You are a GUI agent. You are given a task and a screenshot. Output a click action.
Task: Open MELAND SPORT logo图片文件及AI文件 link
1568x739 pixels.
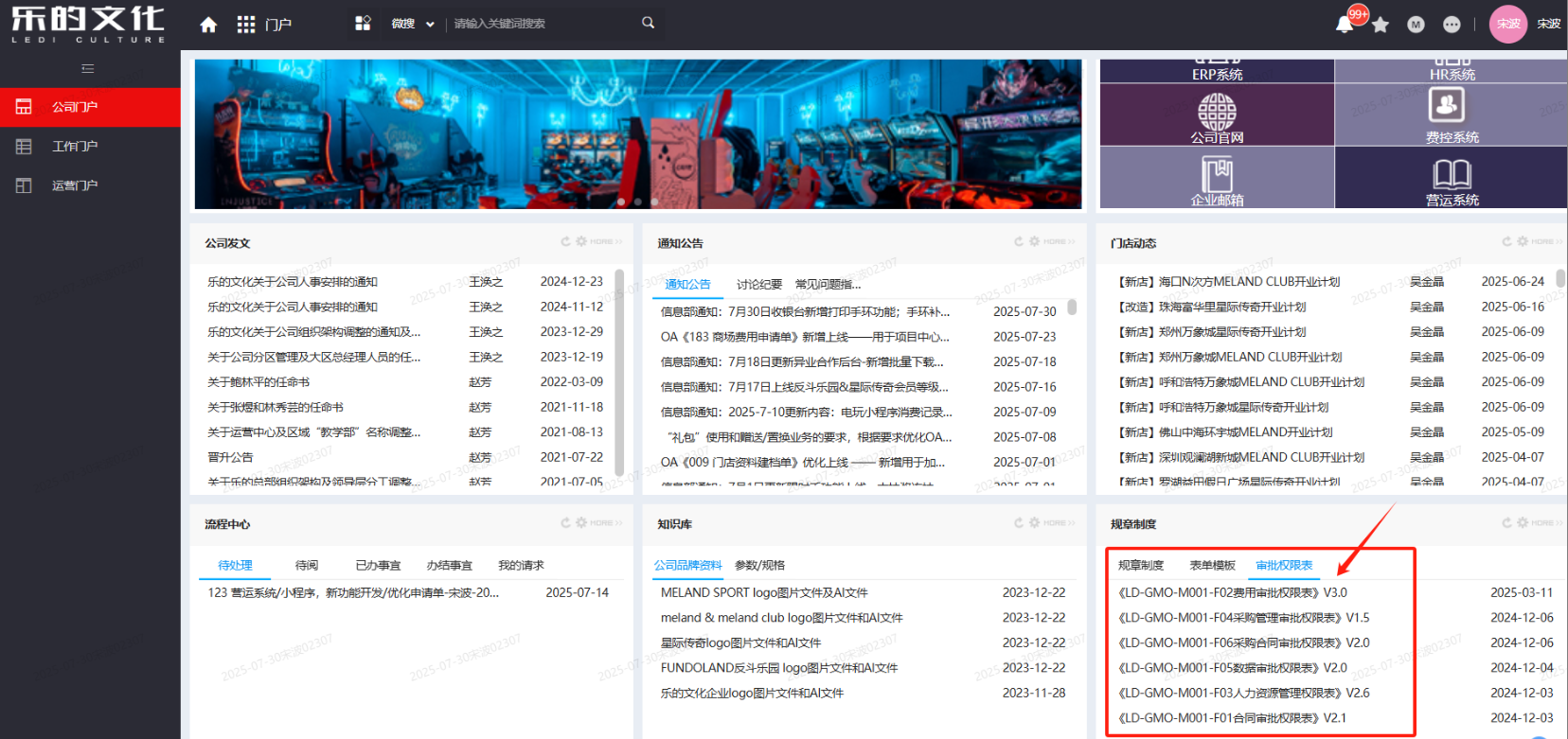point(763,592)
